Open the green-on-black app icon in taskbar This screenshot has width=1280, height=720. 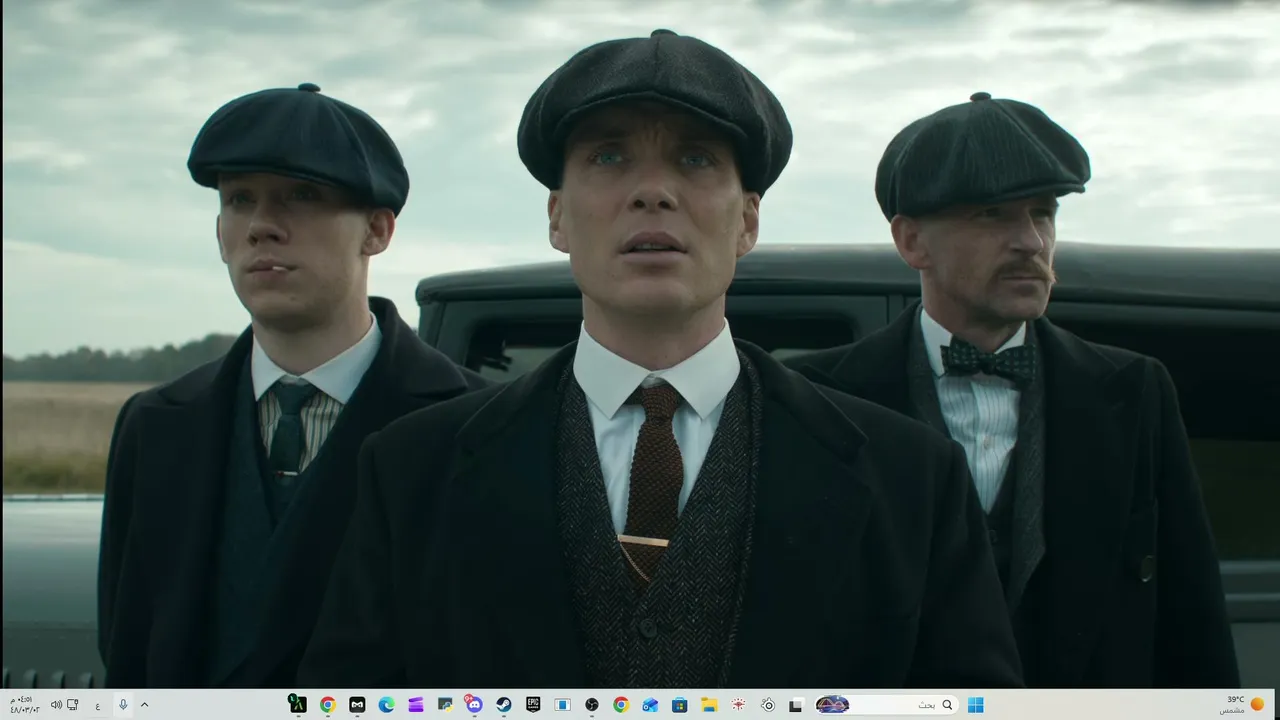[297, 705]
